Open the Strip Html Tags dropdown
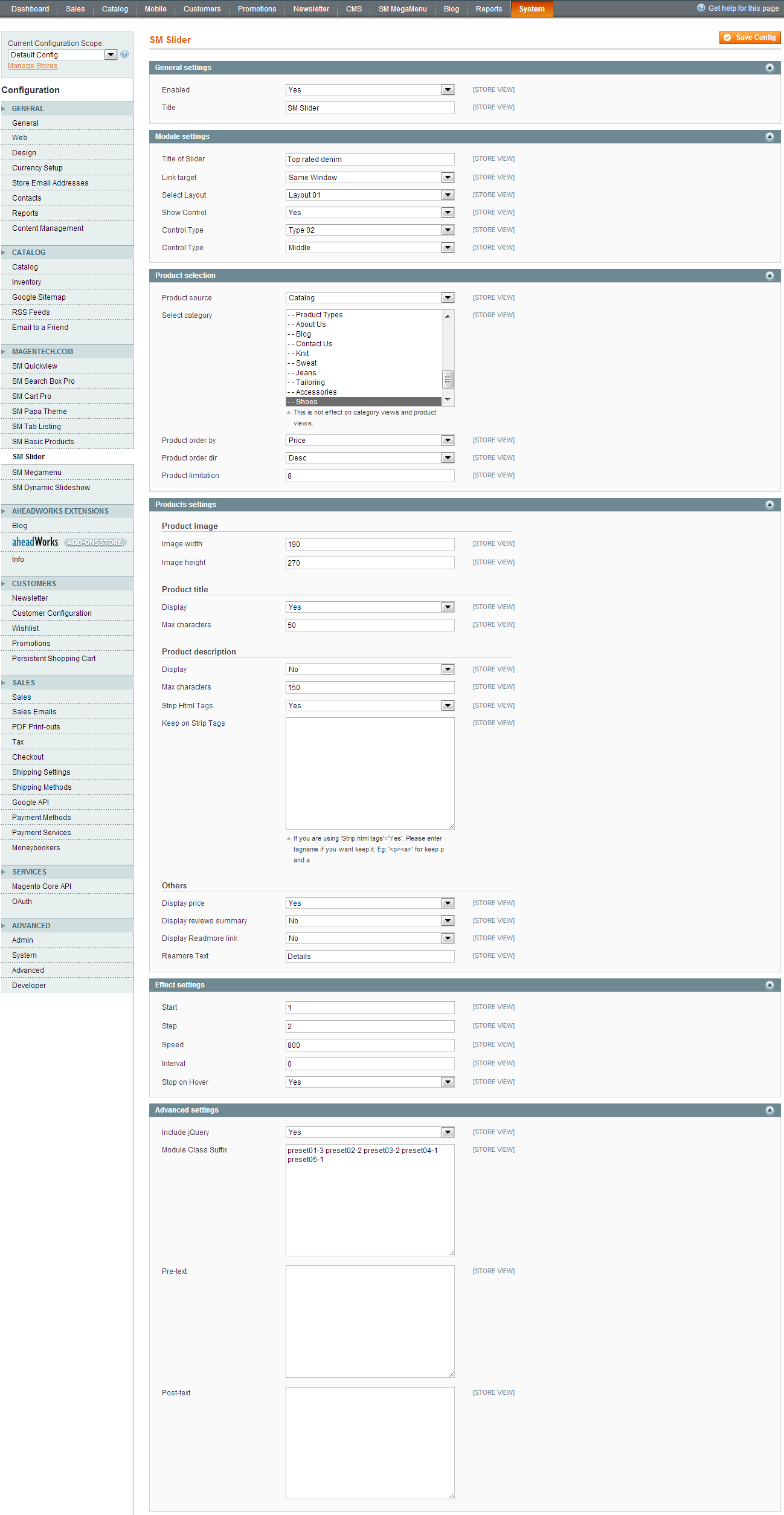The height and width of the screenshot is (1515, 784). [370, 706]
